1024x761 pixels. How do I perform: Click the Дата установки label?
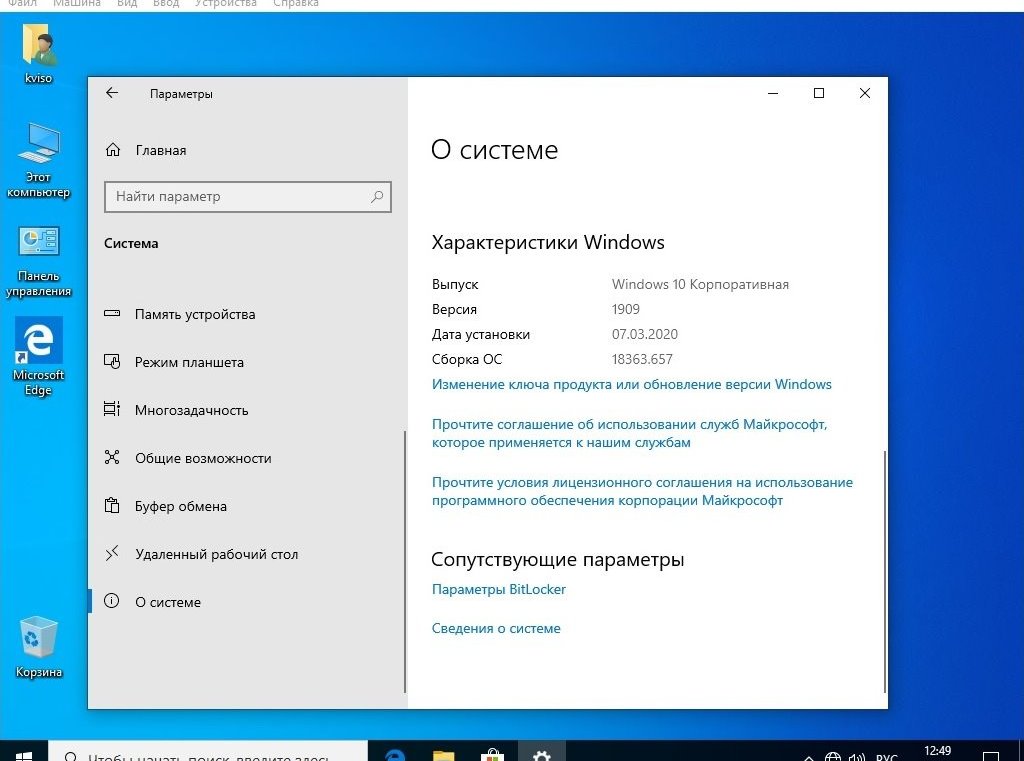(481, 334)
